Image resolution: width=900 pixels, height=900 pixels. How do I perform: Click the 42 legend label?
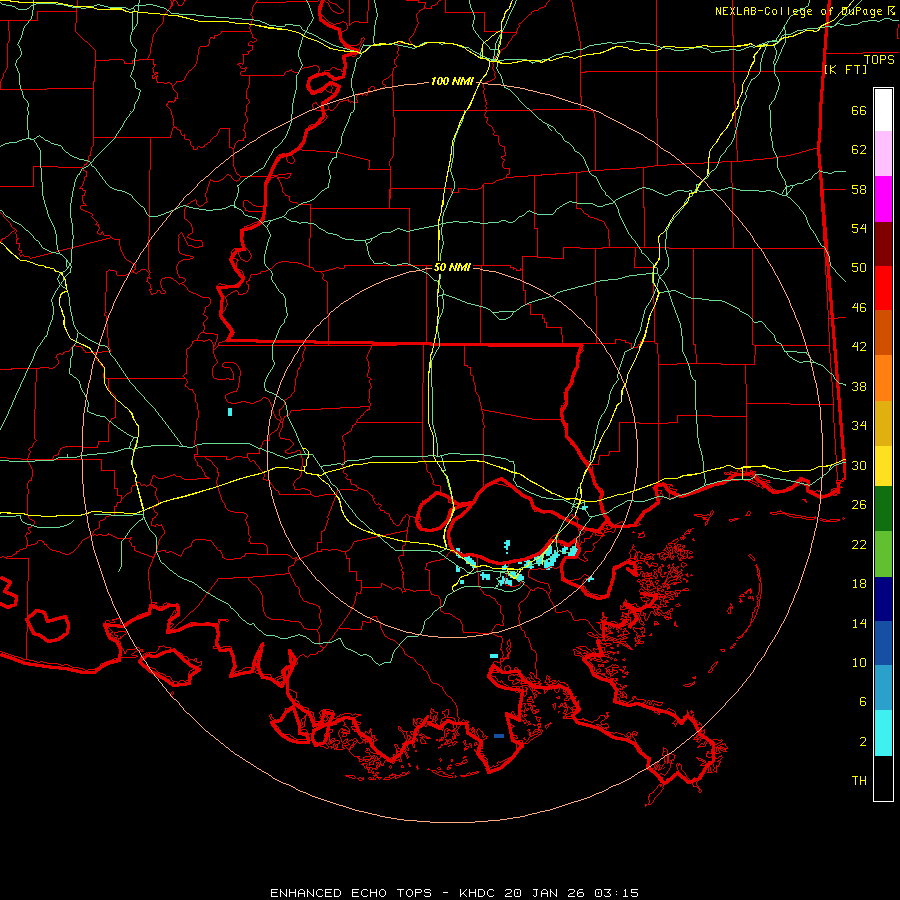click(859, 347)
